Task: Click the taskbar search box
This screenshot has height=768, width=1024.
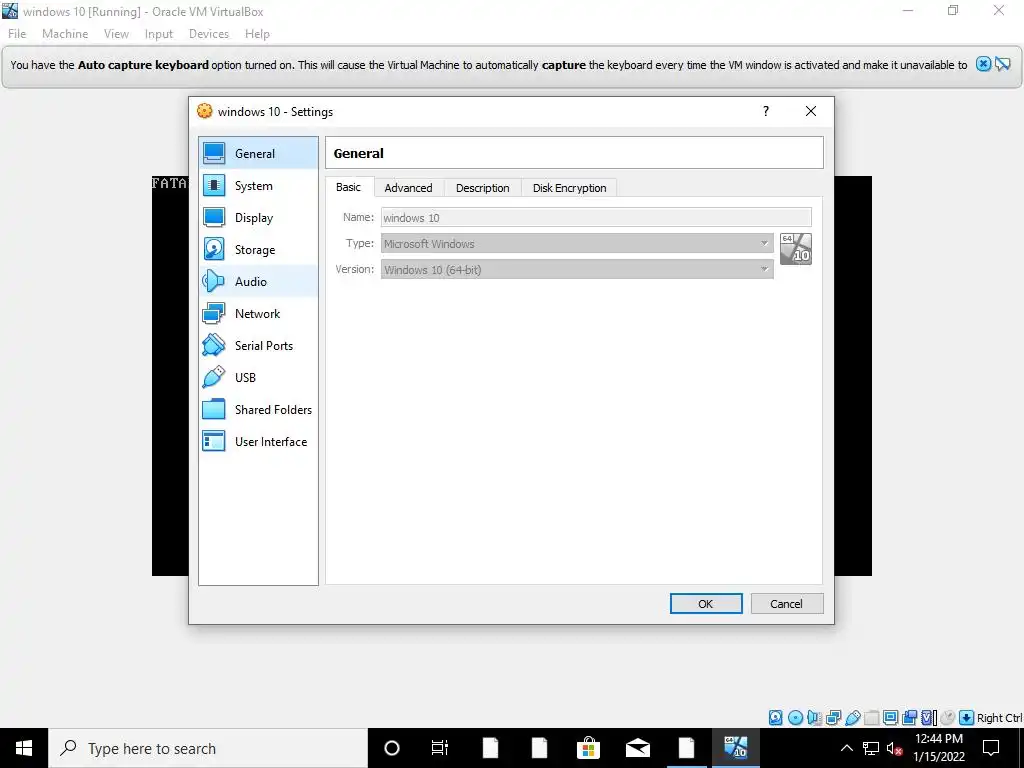Action: pyautogui.click(x=208, y=748)
